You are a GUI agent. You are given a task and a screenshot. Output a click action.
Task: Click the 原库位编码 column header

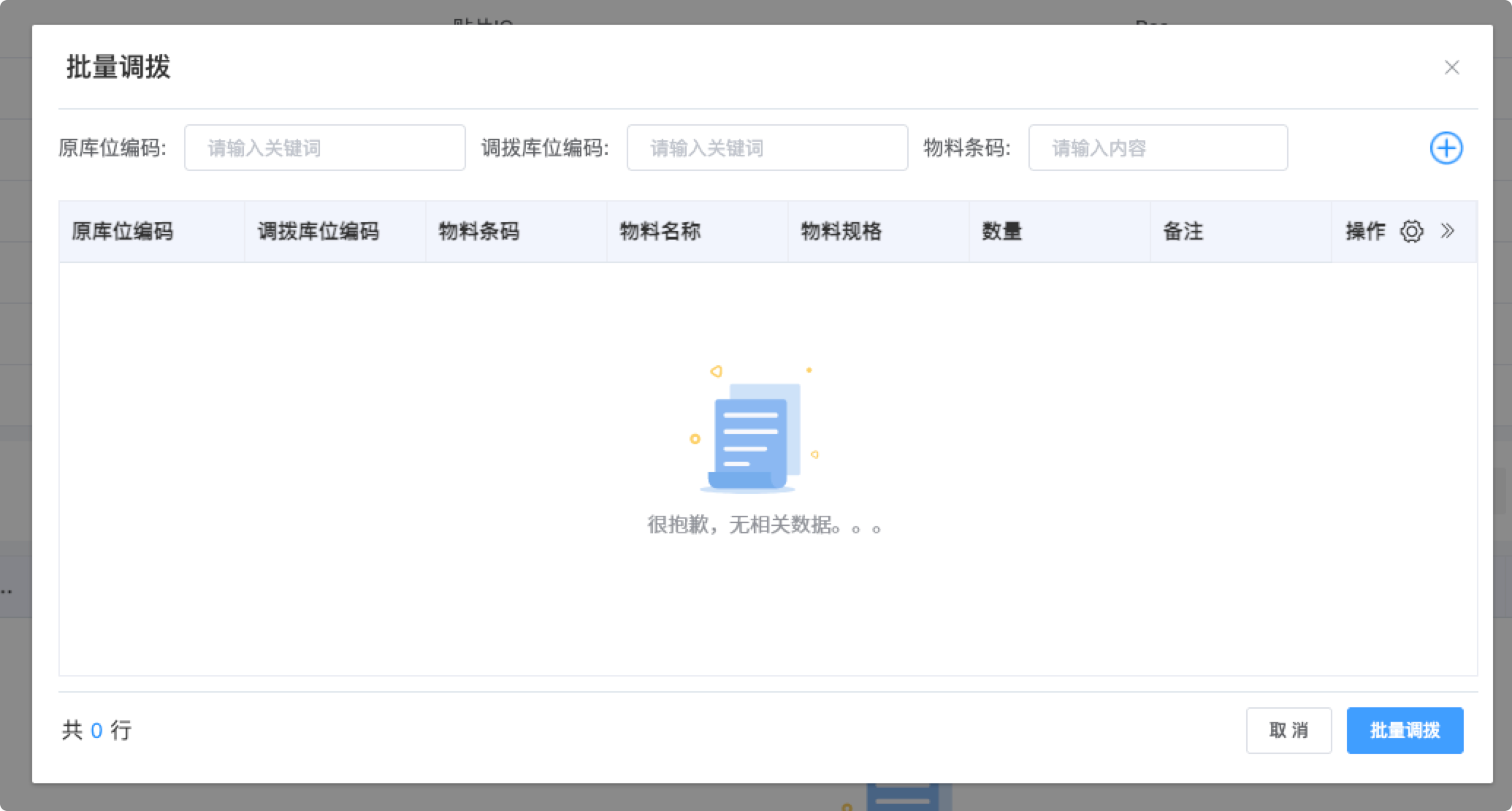click(123, 232)
